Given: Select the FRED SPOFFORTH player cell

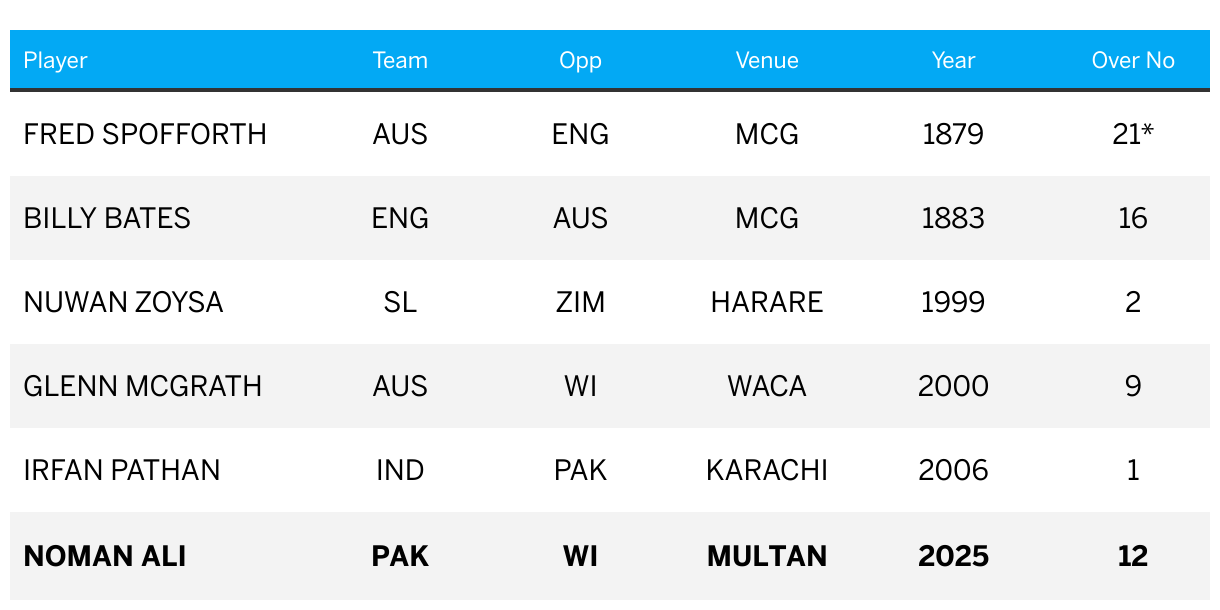Looking at the screenshot, I should 145,134.
